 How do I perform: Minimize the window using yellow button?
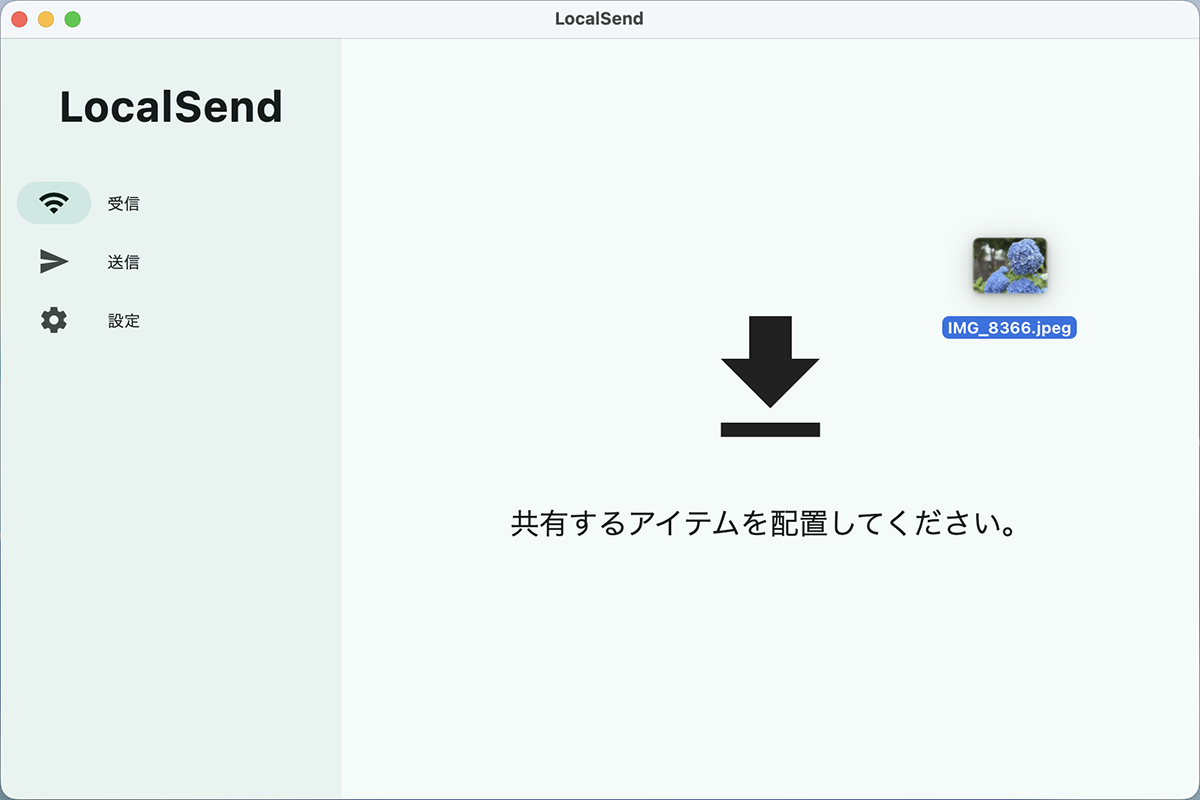[x=45, y=19]
